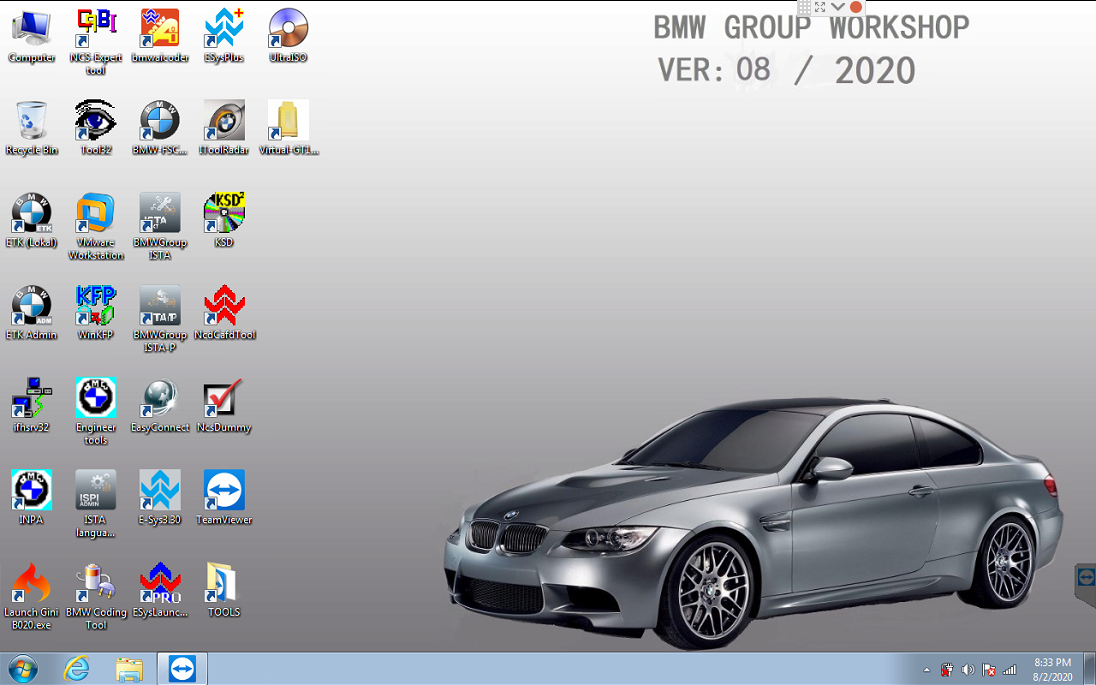Image resolution: width=1096 pixels, height=685 pixels.
Task: Launch the KSD application
Action: [223, 210]
